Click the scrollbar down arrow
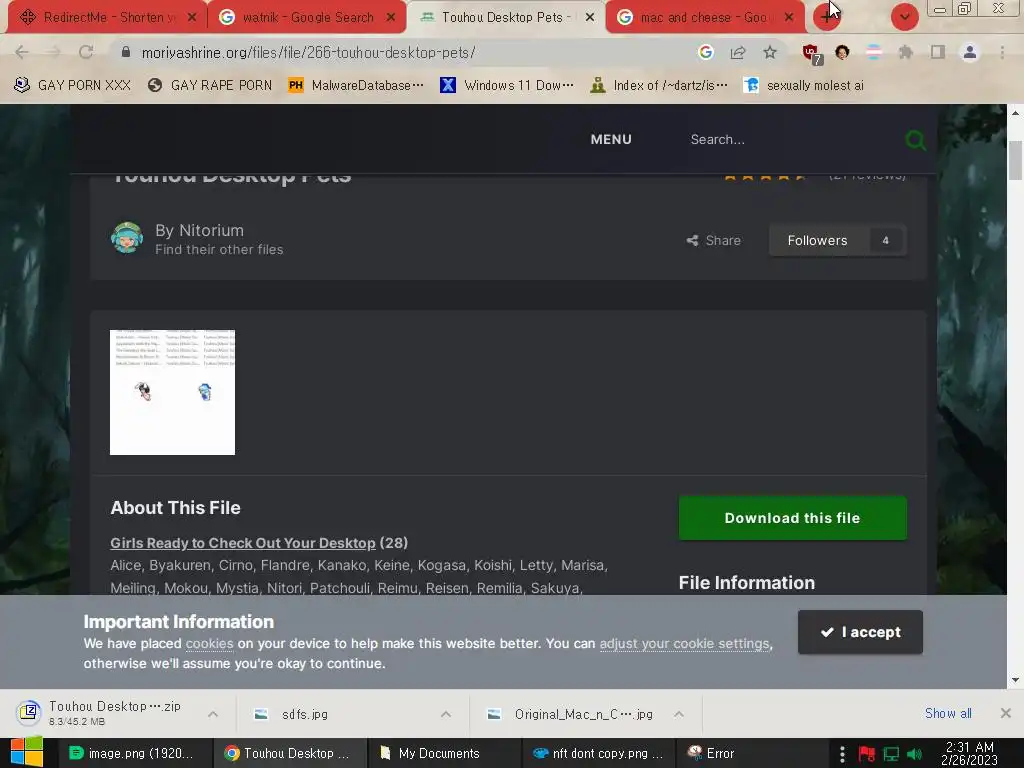 click(1015, 680)
